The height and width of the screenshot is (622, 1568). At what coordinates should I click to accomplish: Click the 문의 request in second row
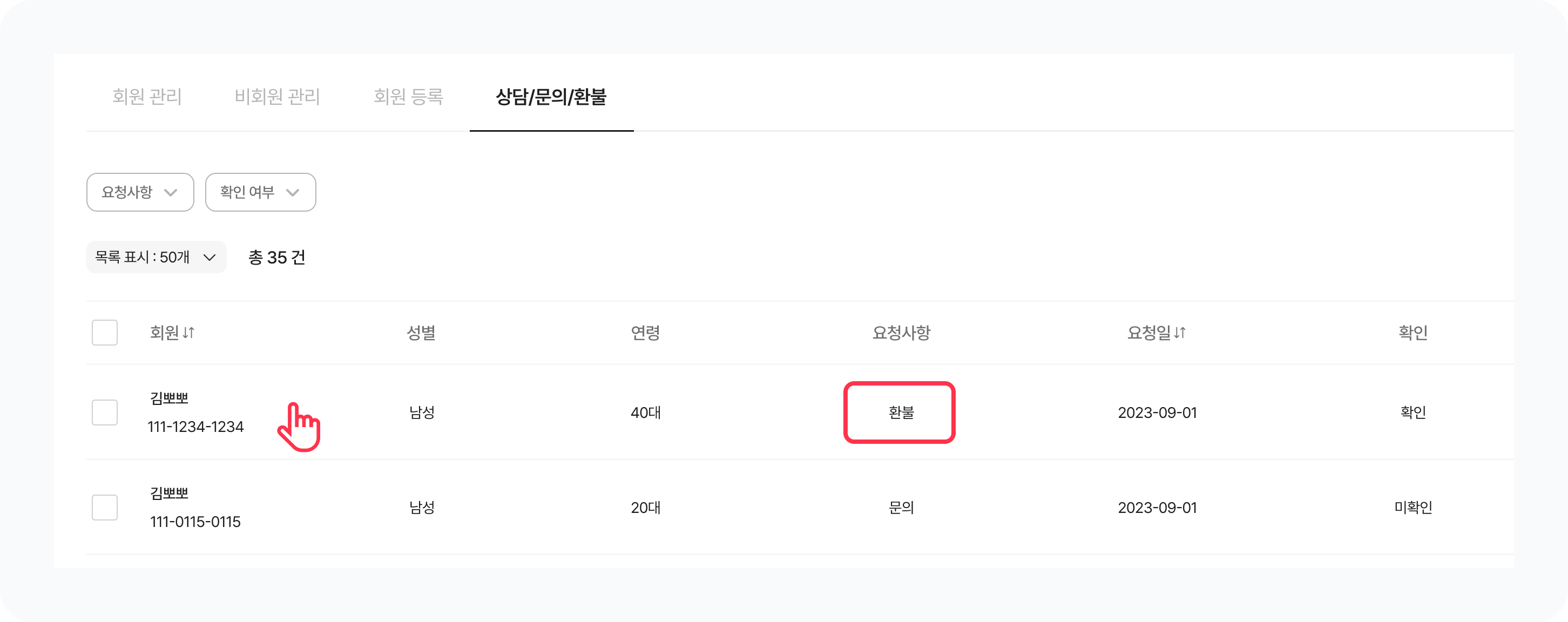(901, 508)
